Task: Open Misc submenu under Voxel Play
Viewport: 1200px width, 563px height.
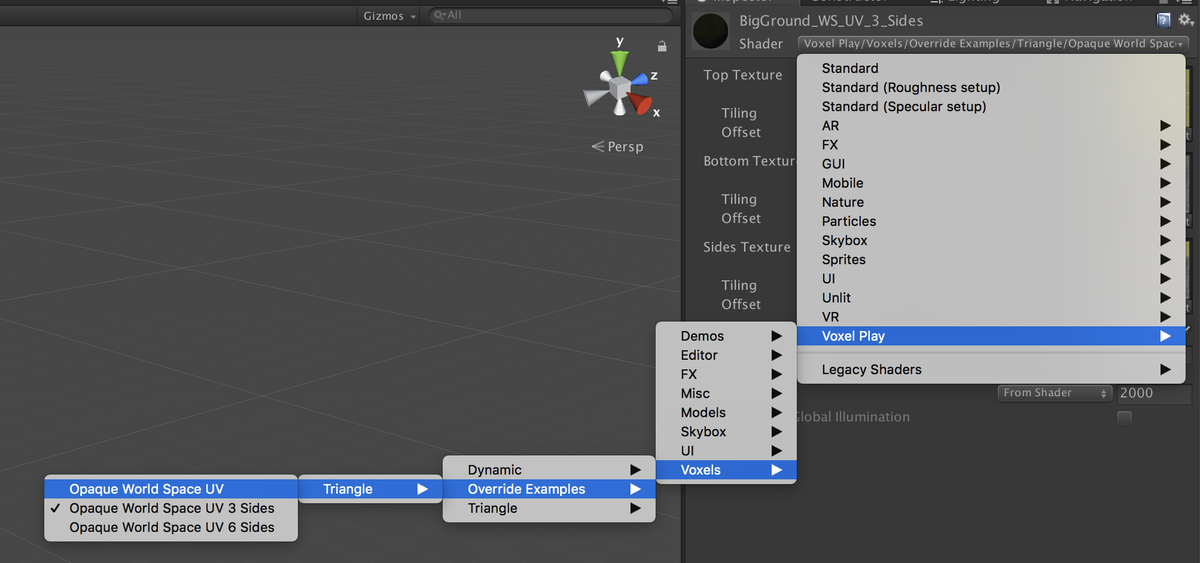Action: click(726, 393)
